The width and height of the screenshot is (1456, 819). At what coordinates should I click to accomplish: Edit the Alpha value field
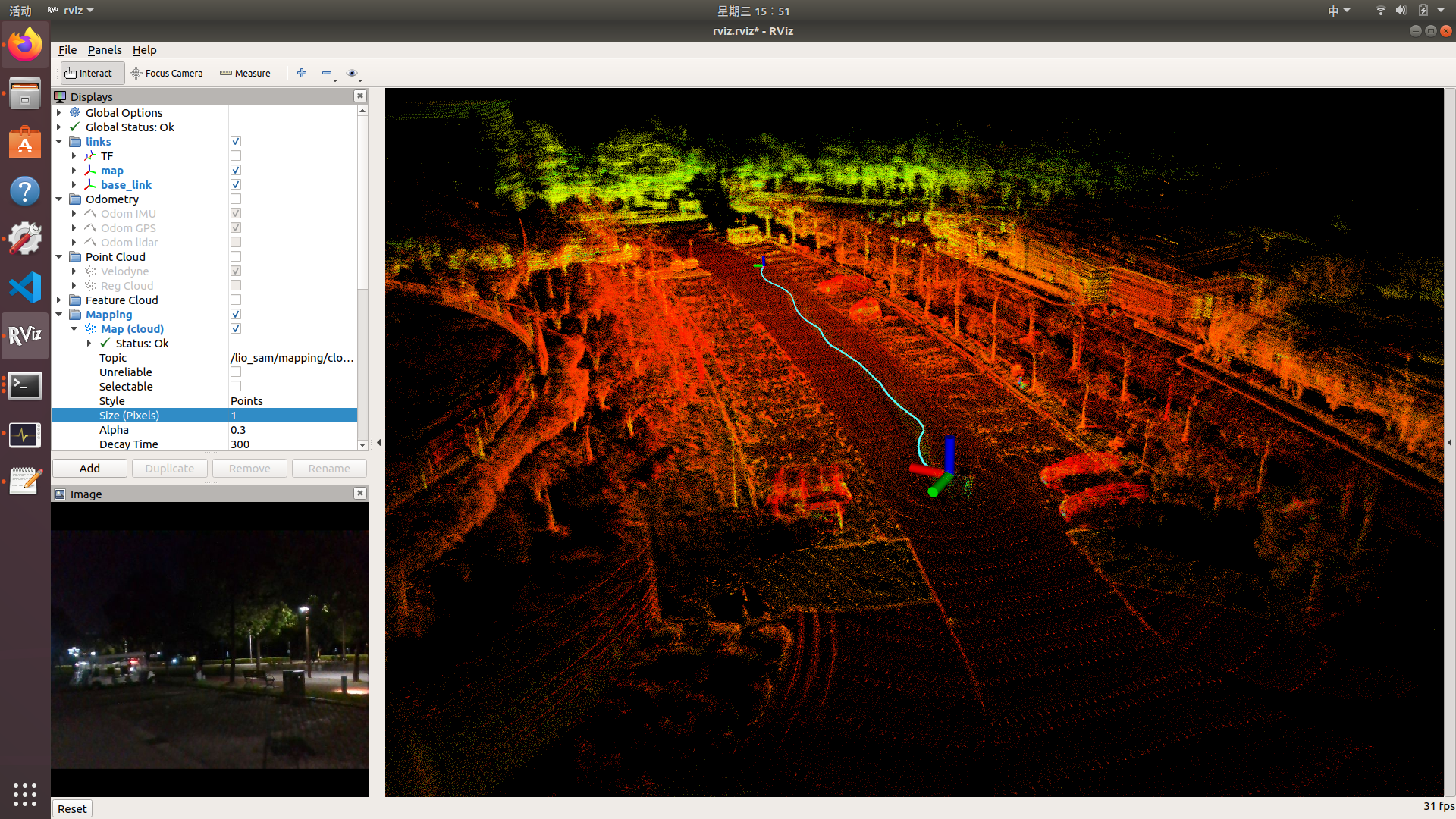[x=292, y=430]
